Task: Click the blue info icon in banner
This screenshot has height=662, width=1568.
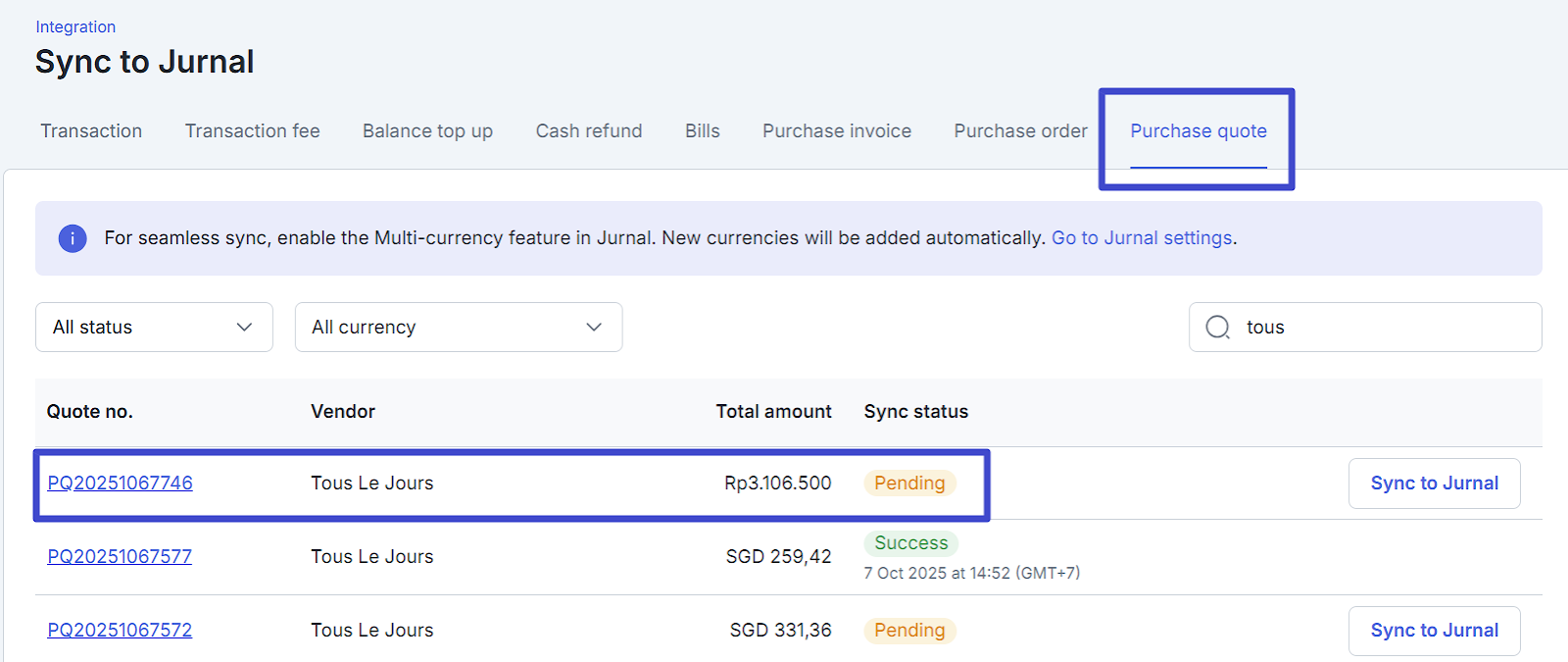Action: 73,238
